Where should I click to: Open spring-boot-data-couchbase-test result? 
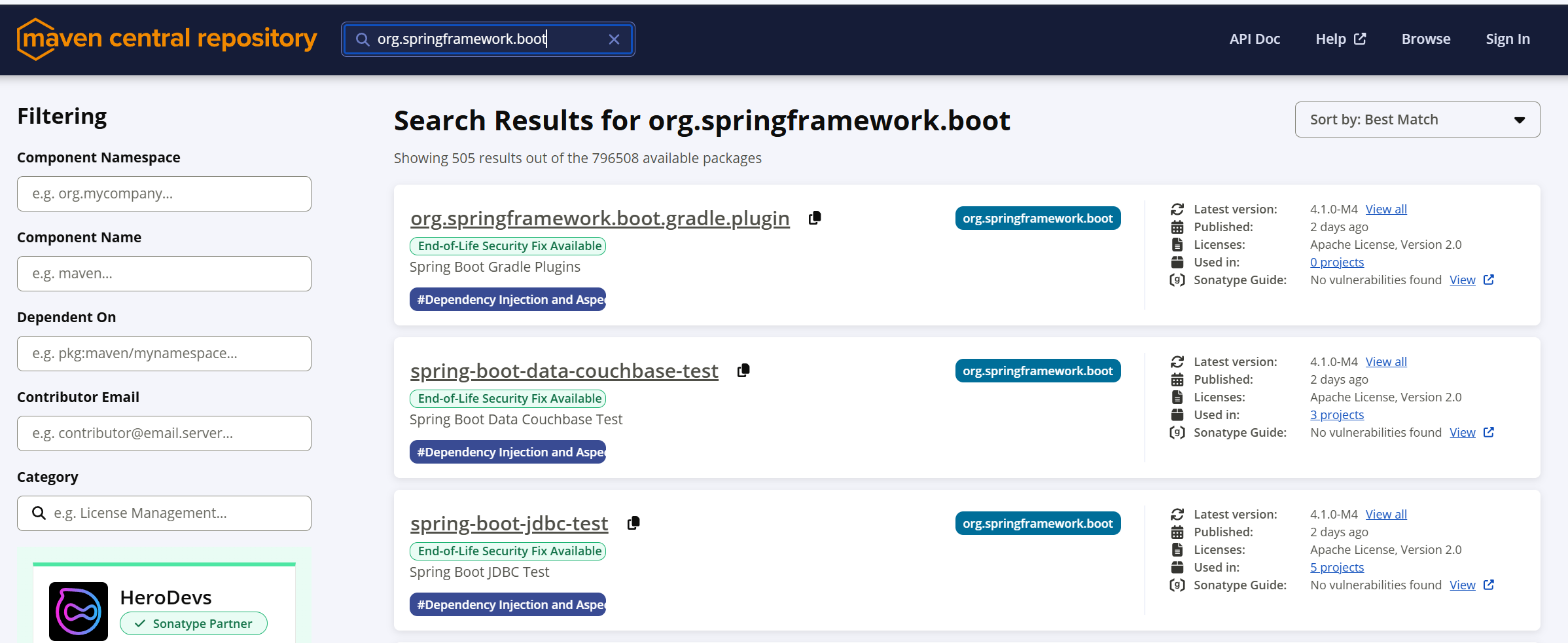click(564, 371)
